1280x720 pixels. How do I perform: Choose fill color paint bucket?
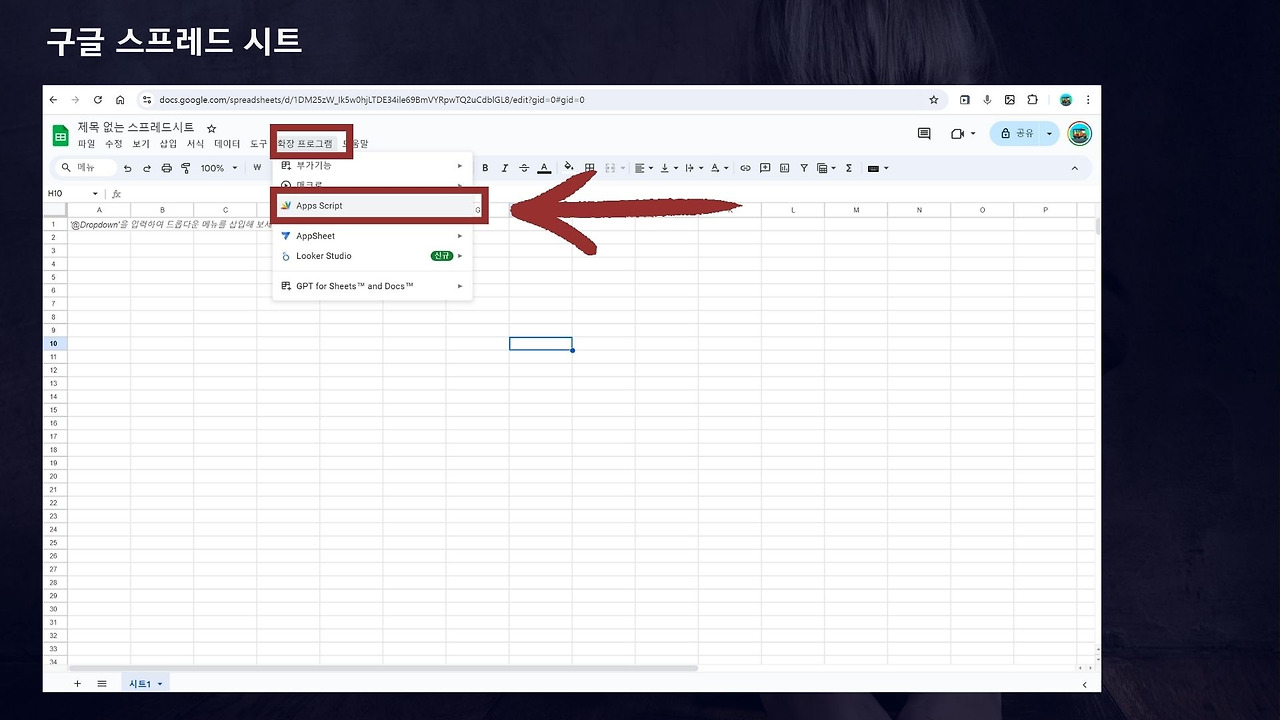[x=569, y=168]
